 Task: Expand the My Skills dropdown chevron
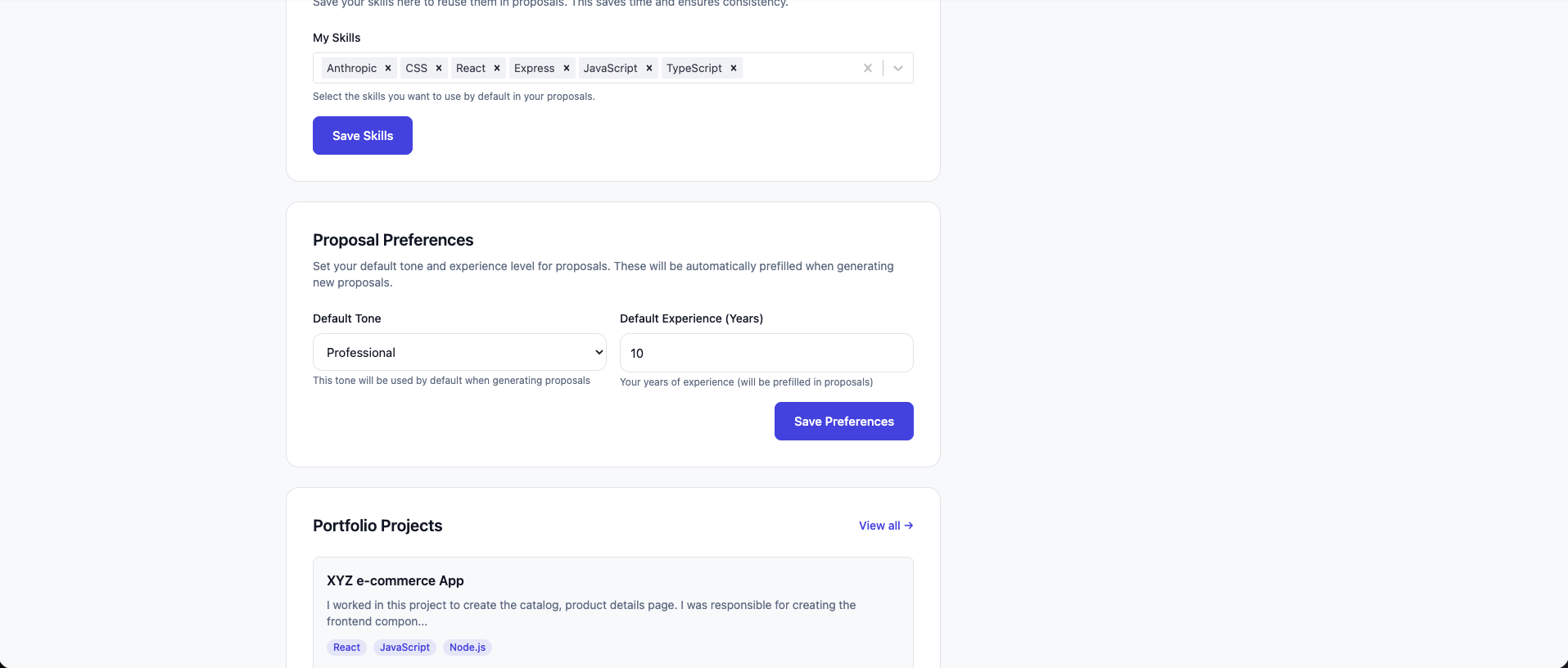pos(898,68)
